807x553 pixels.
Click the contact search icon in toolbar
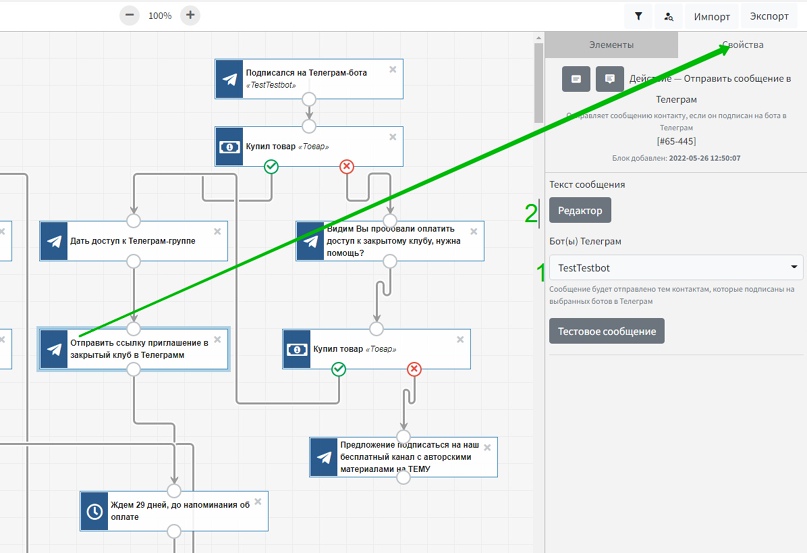click(x=668, y=16)
